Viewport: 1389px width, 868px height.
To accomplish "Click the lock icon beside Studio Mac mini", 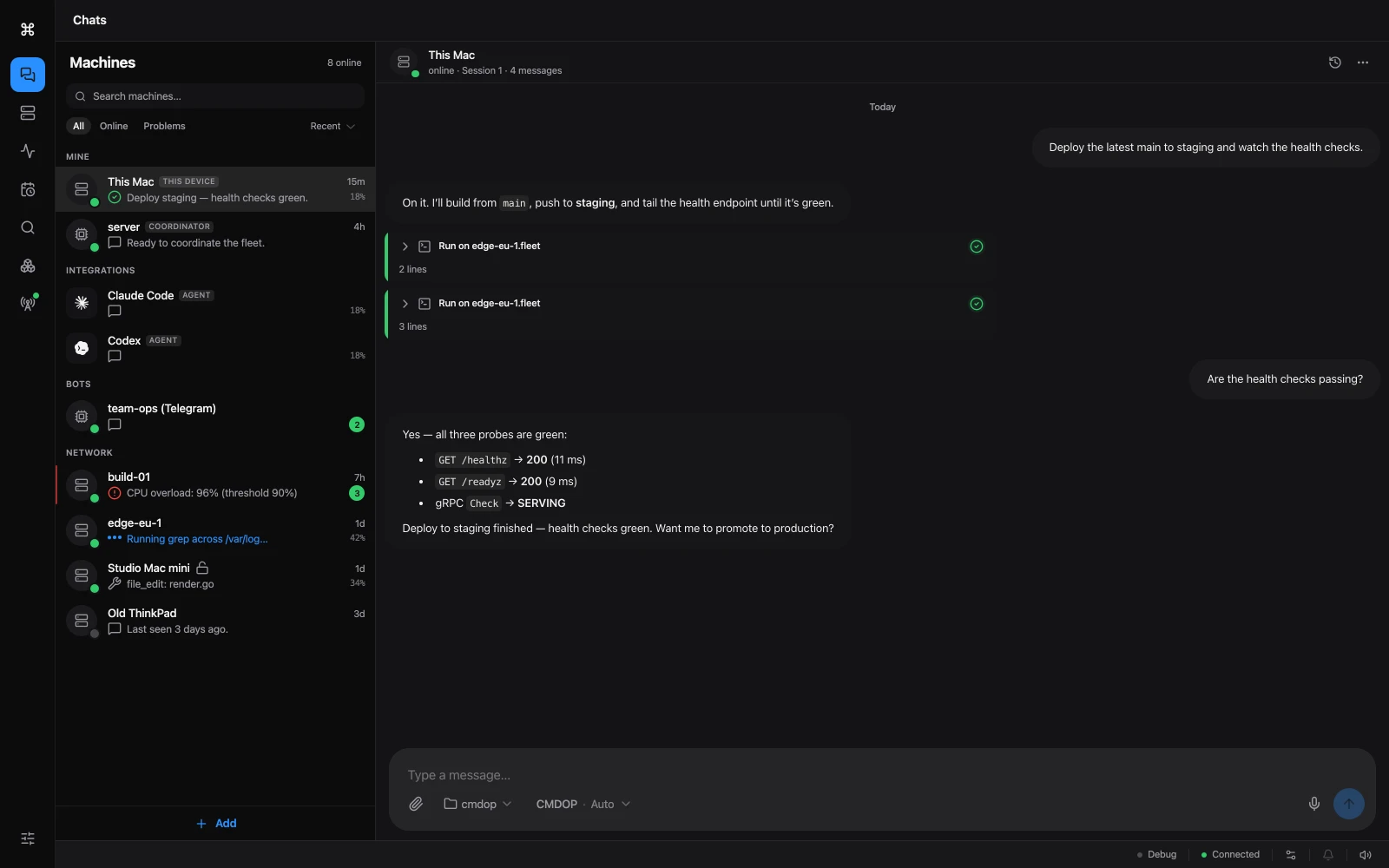I will click(x=202, y=568).
